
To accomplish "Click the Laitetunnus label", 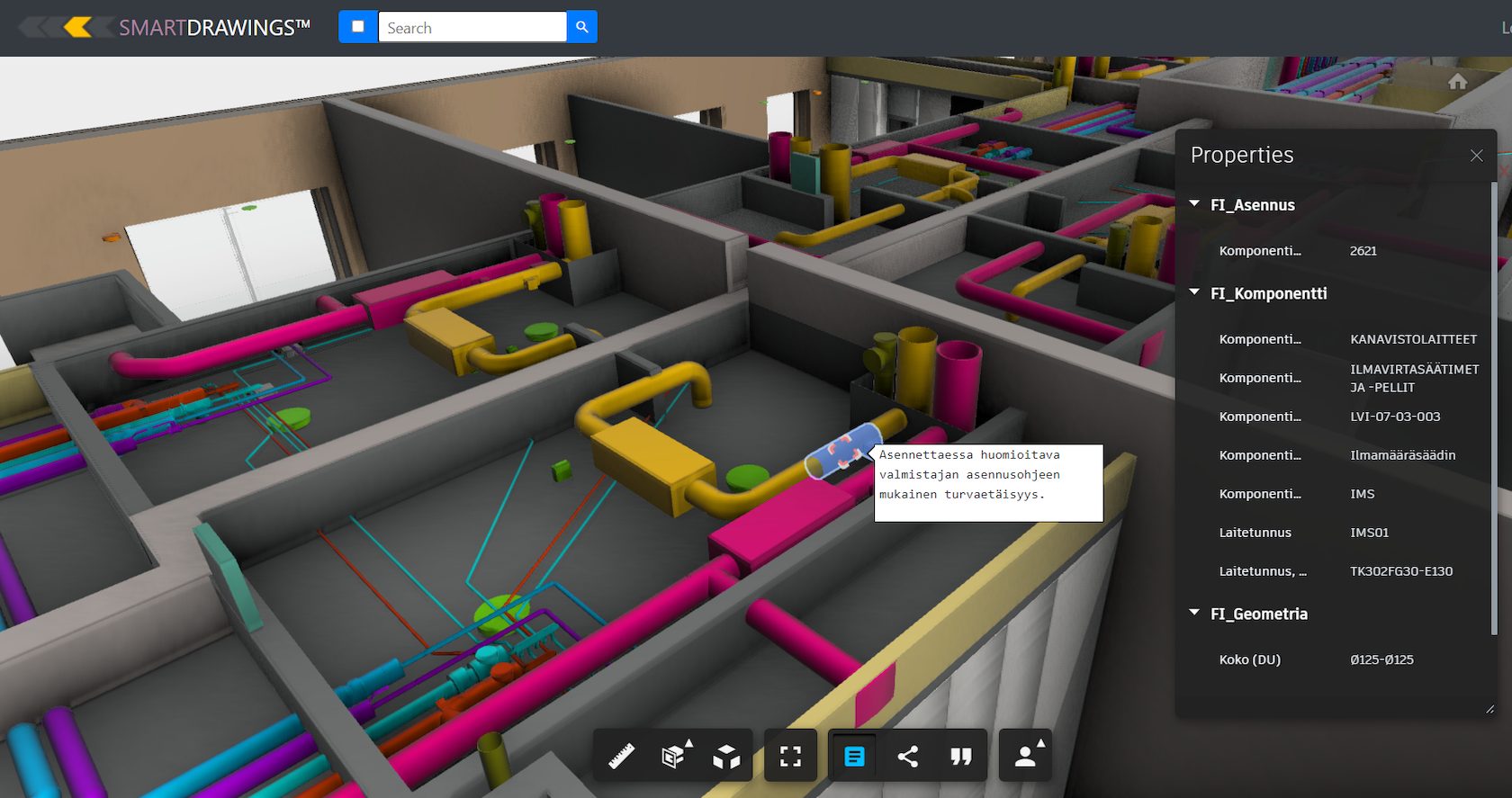I will (1255, 533).
